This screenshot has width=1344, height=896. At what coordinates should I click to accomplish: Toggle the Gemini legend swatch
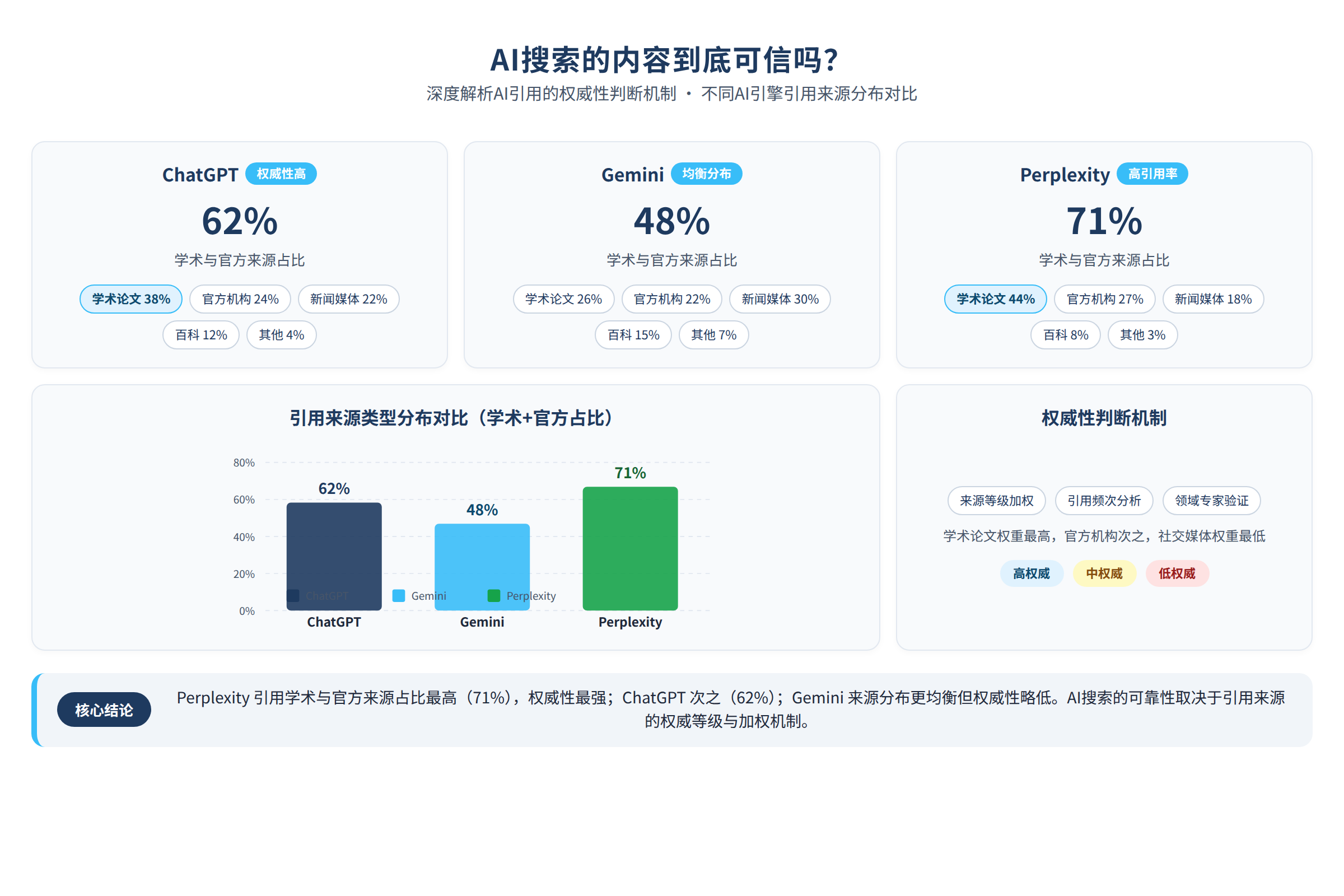[x=399, y=595]
